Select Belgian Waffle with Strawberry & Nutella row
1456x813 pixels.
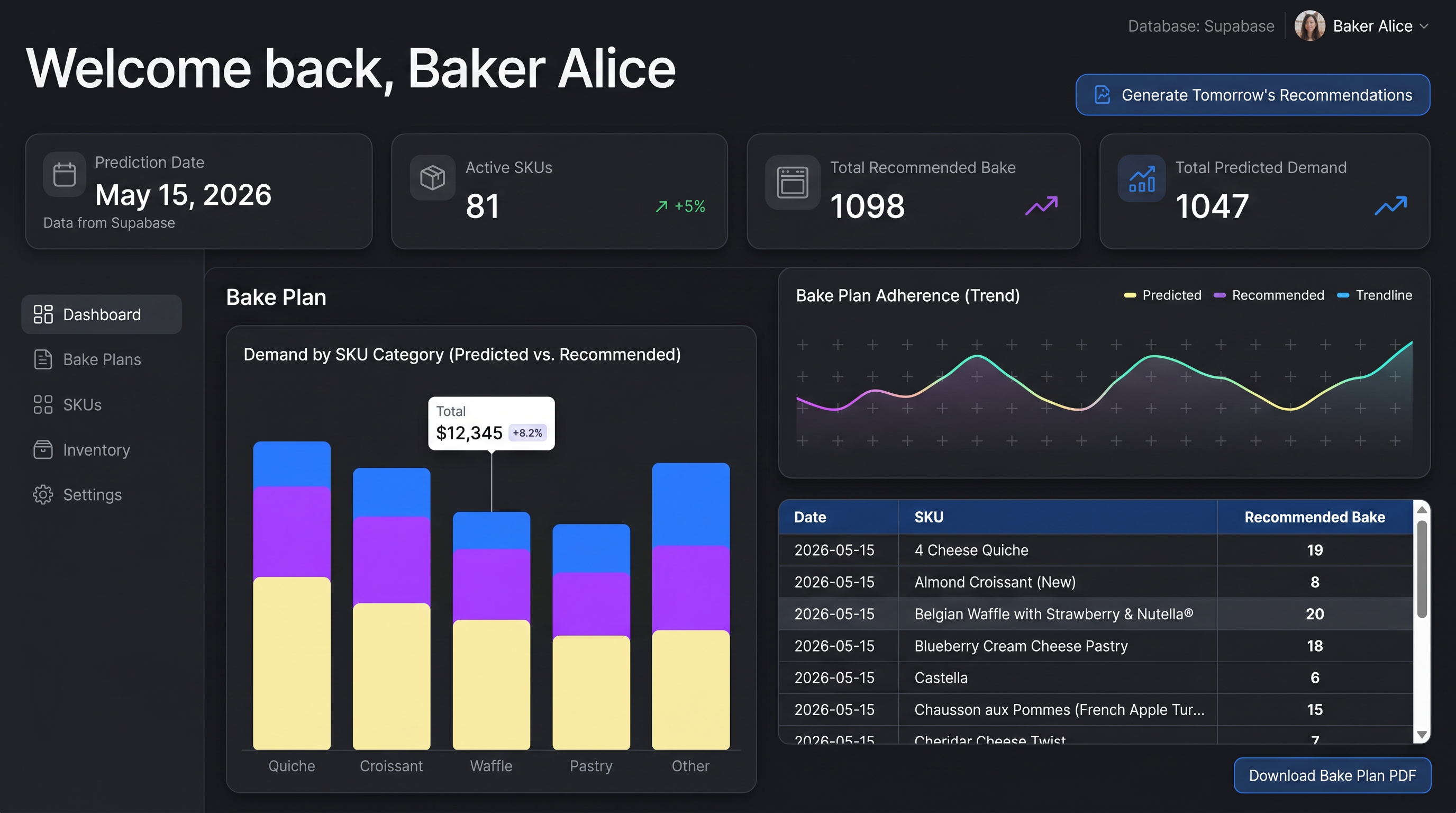pyautogui.click(x=1096, y=614)
